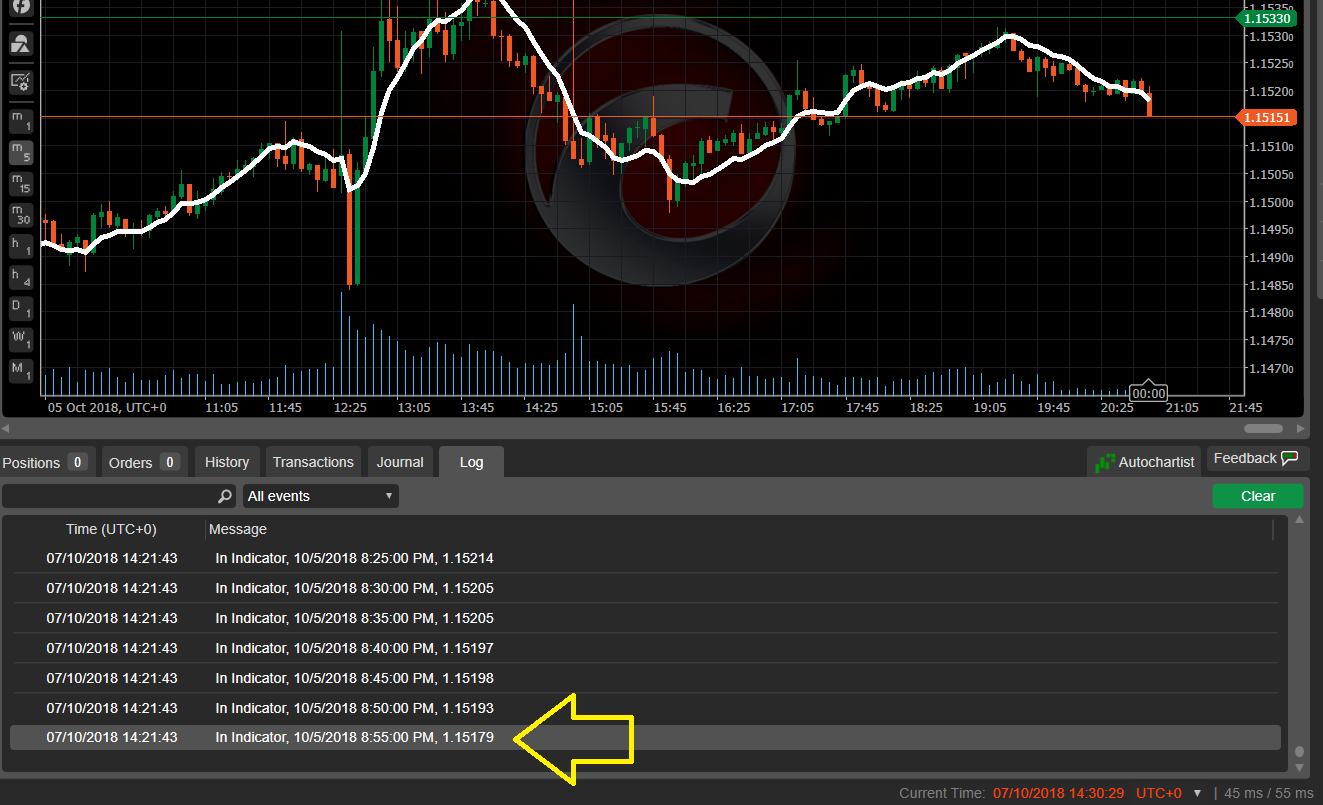The image size is (1323, 805).
Task: Select the D1 daily timeframe button
Action: tap(21, 308)
